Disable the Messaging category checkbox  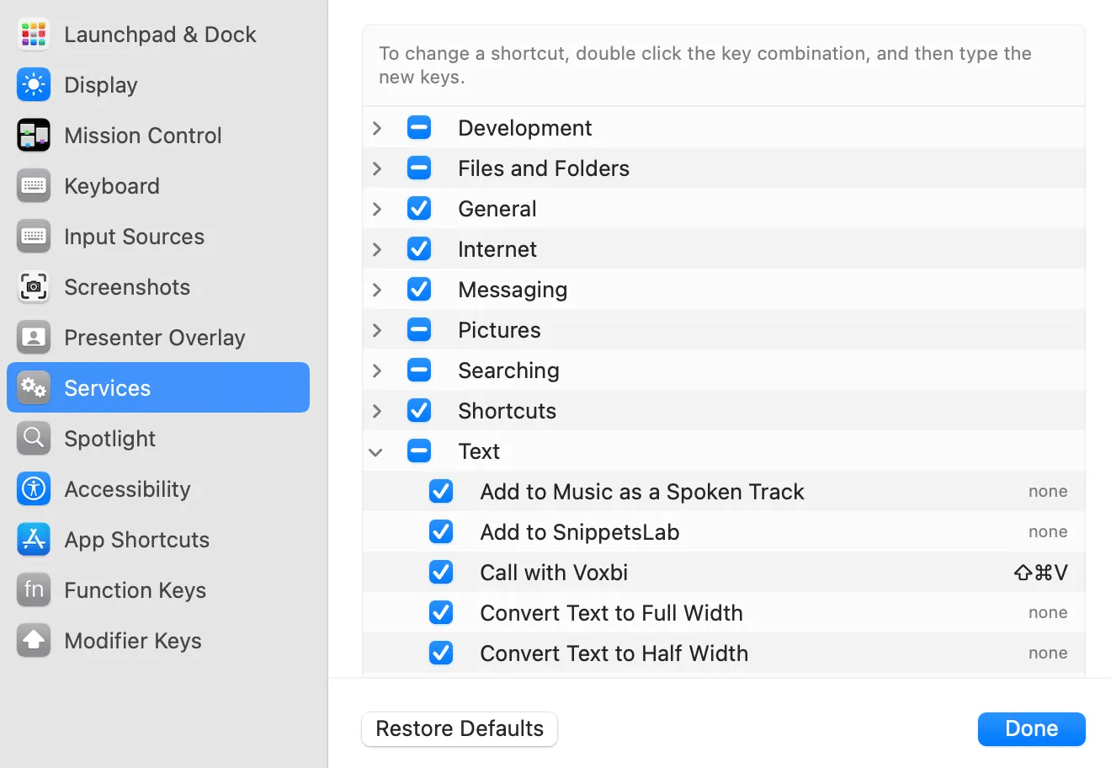[419, 289]
